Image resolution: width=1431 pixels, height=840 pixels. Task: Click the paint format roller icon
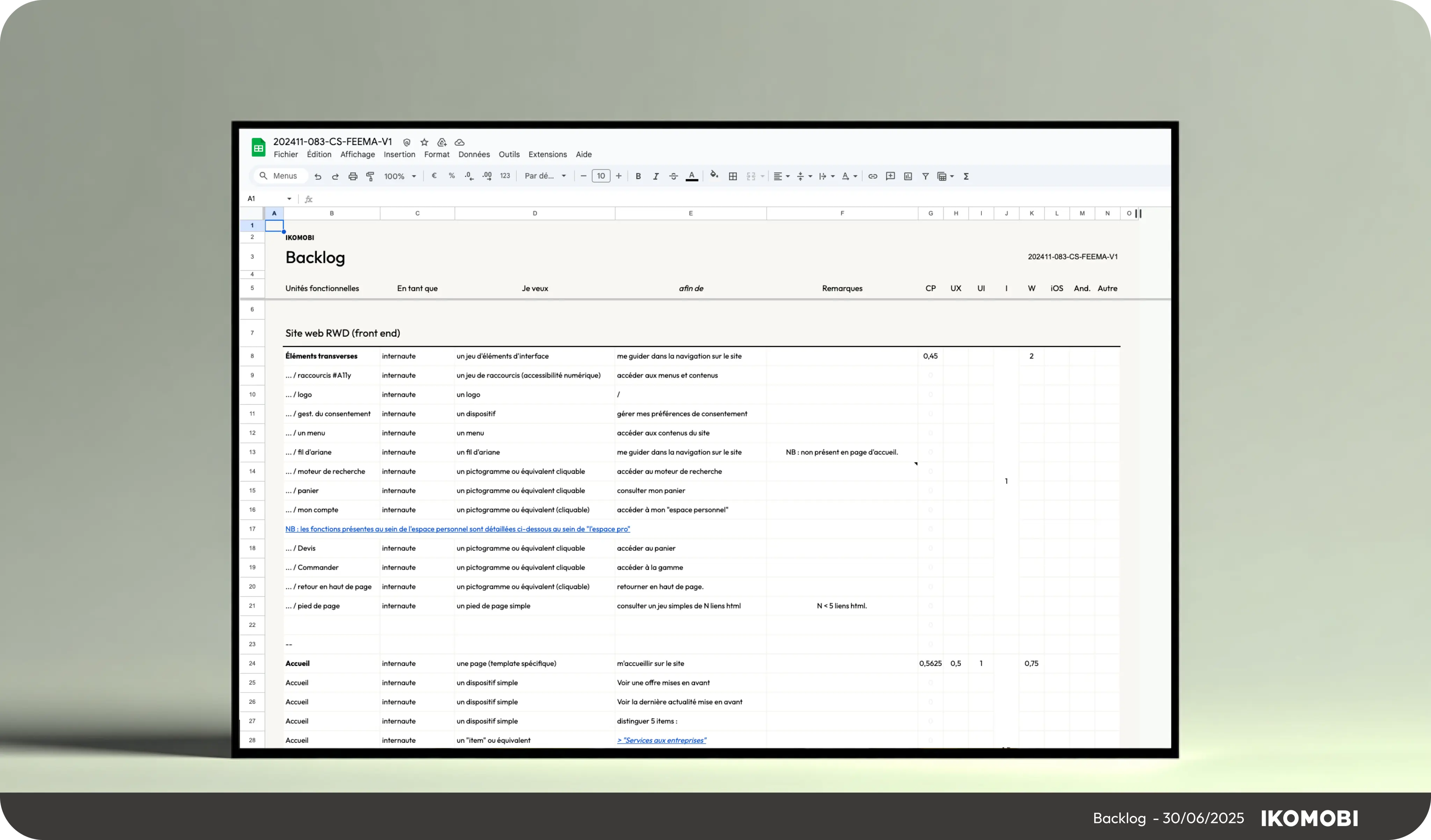[x=370, y=176]
